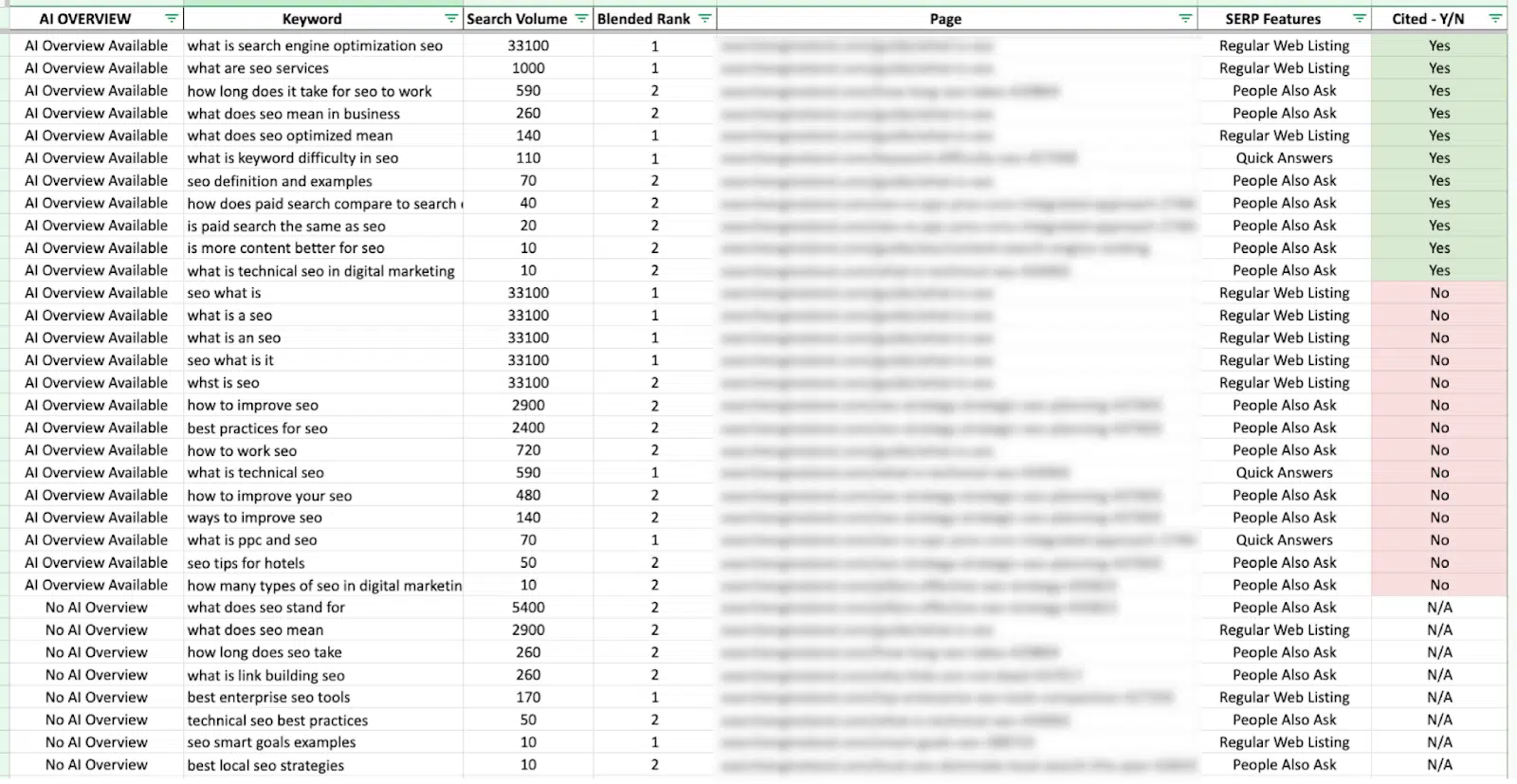Select cell 'how long does seo take'

click(x=323, y=652)
